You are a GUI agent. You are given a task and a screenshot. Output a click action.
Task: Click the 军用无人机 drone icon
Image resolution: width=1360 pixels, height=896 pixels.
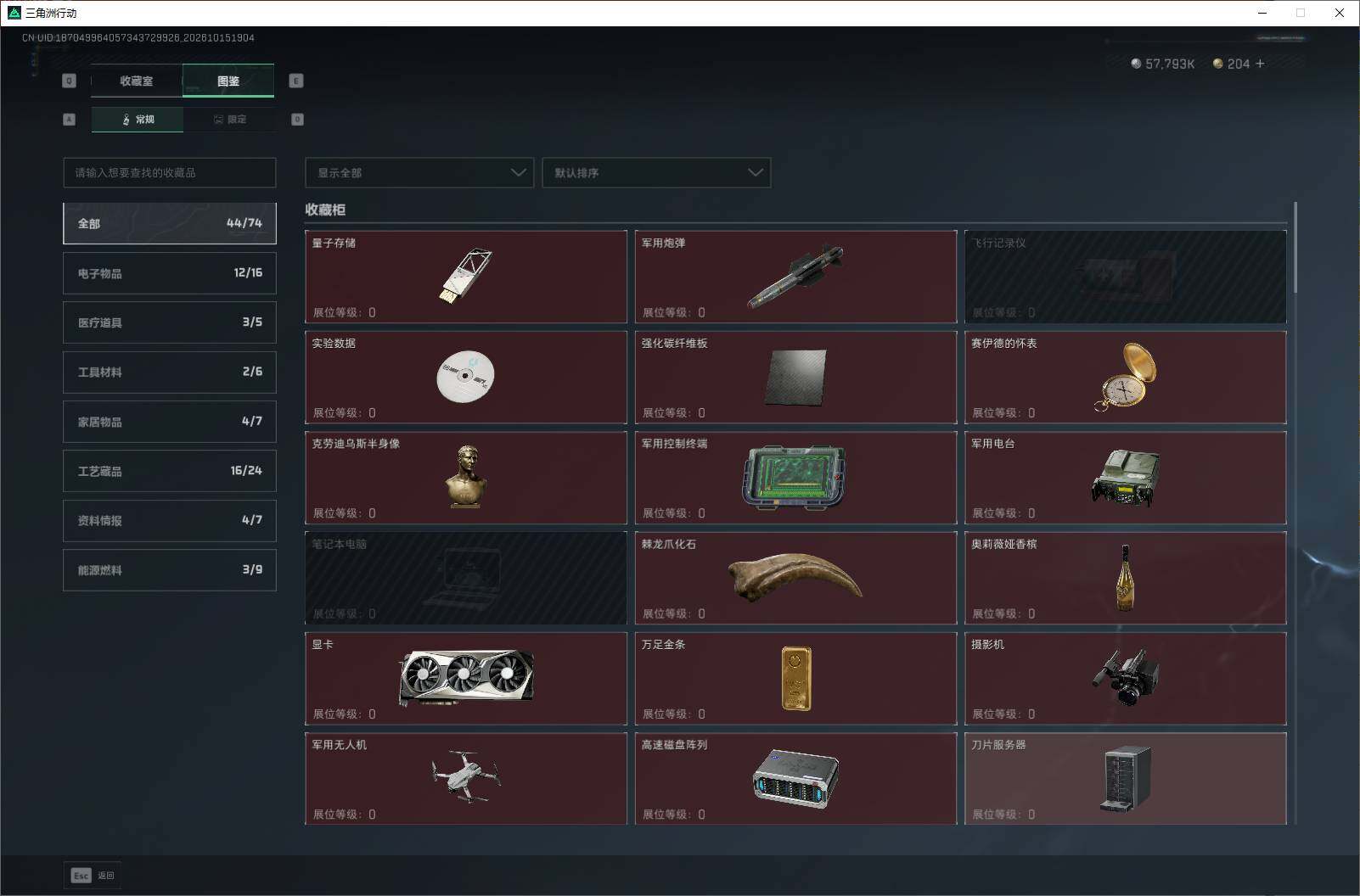(x=466, y=776)
